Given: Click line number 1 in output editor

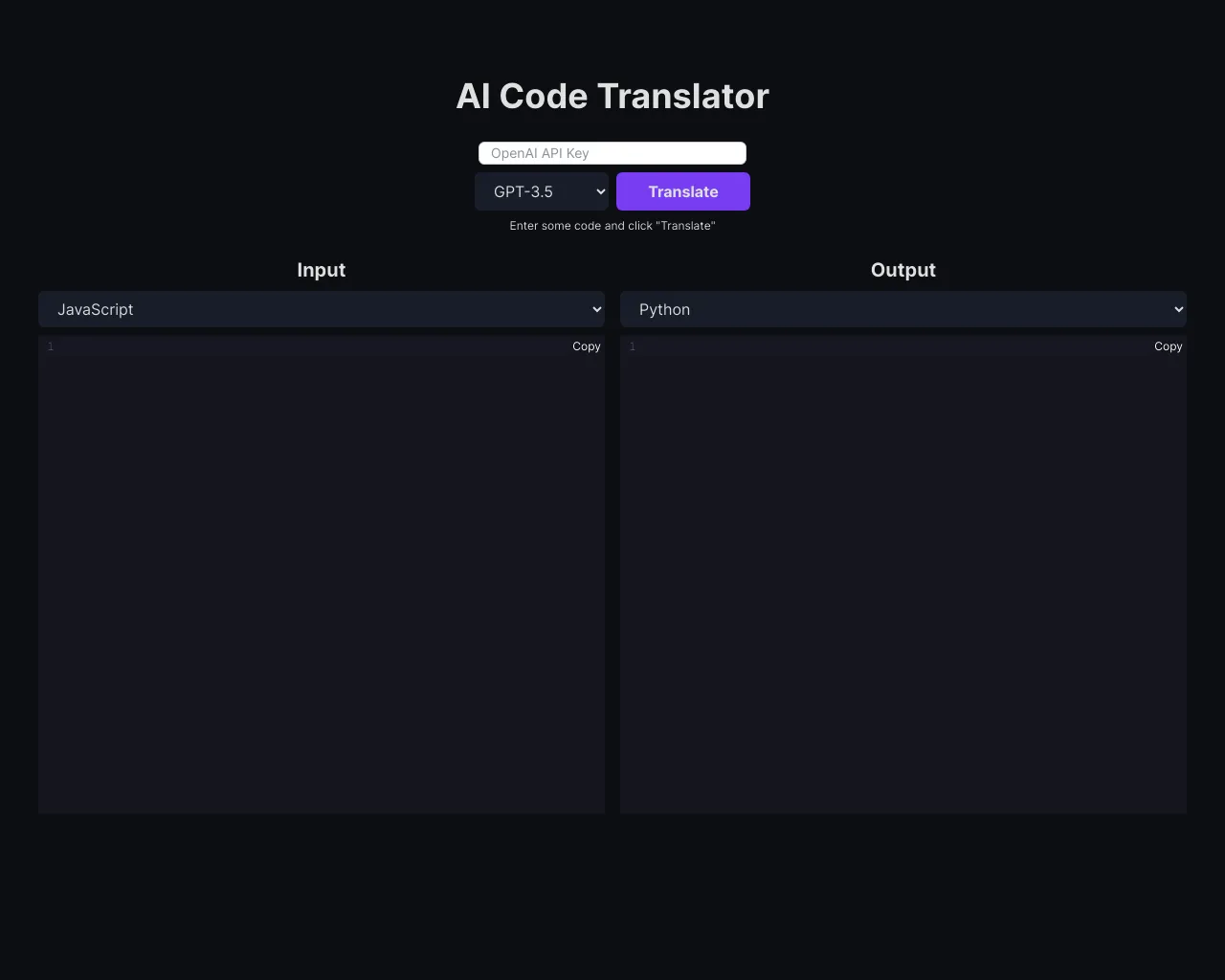Looking at the screenshot, I should click(x=633, y=346).
